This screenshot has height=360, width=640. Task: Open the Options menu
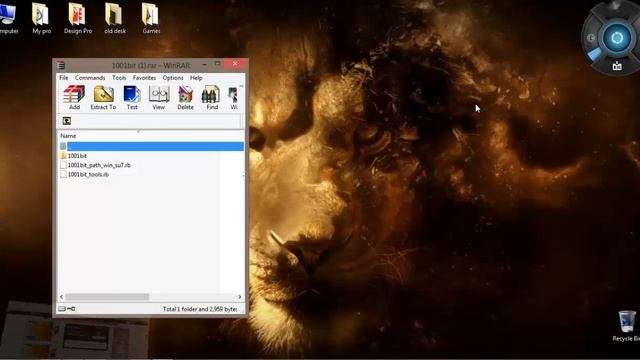coord(173,78)
